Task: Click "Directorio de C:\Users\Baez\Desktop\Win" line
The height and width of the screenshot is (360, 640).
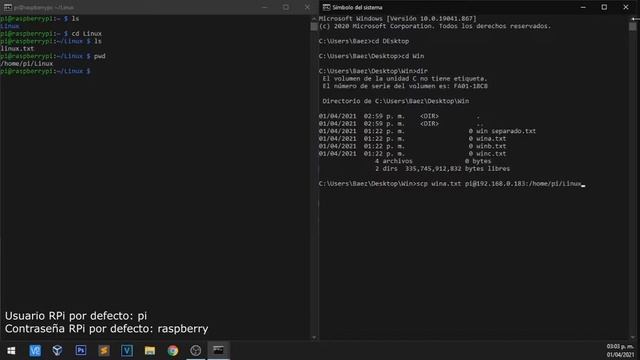Action: point(396,101)
